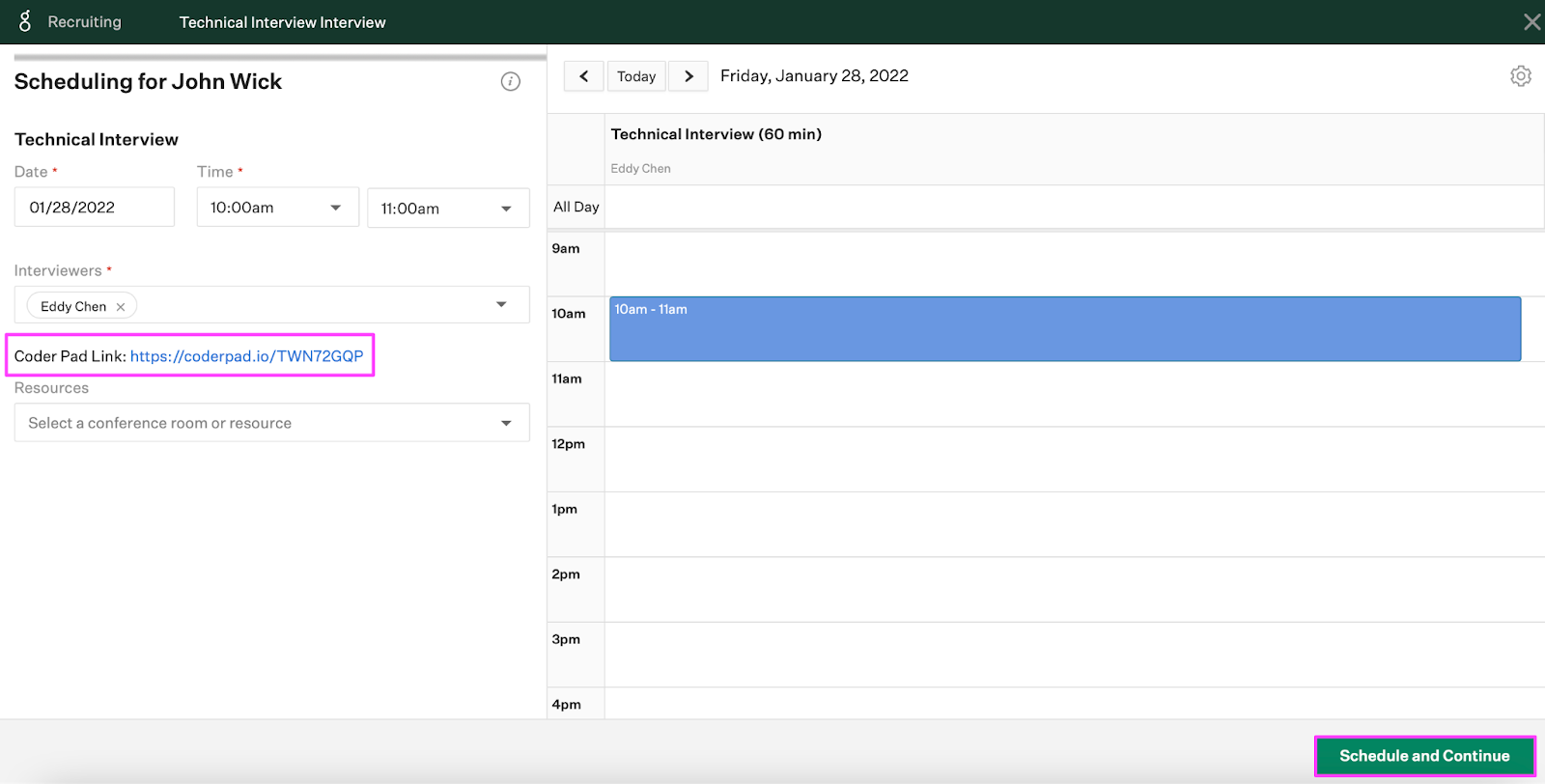Click Eddy Chen name under calendar header
The image size is (1545, 784).
point(640,168)
